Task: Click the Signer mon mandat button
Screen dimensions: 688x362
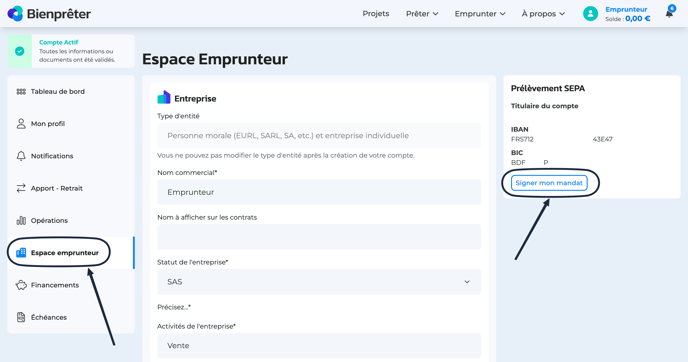Action: click(549, 183)
